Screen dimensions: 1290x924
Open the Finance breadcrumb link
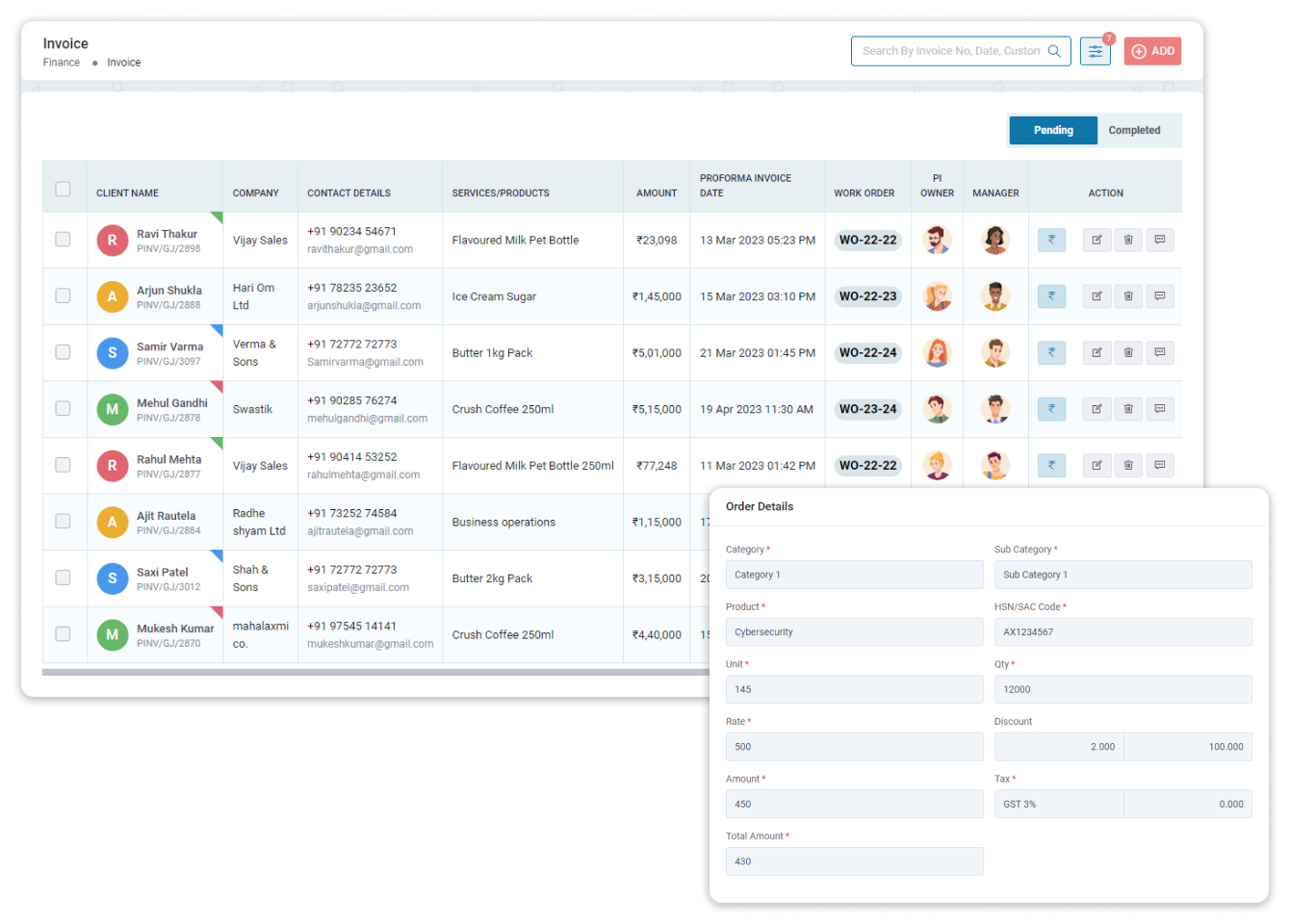[62, 62]
